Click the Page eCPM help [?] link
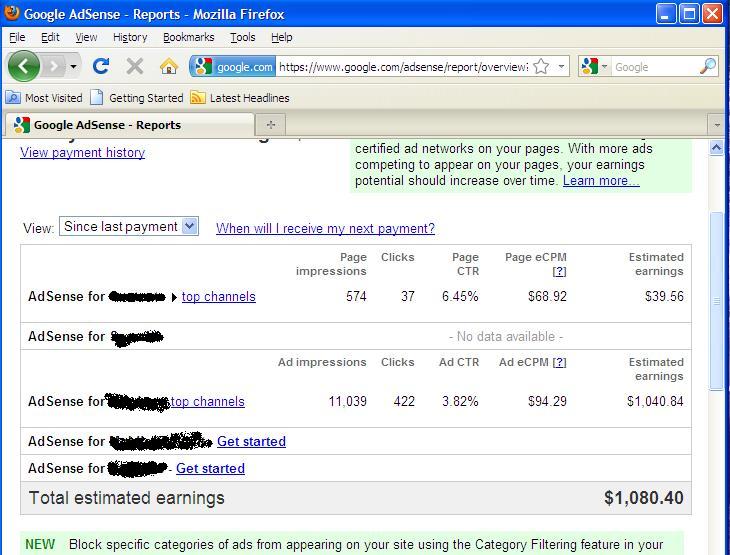The width and height of the screenshot is (730, 555). pyautogui.click(x=559, y=271)
